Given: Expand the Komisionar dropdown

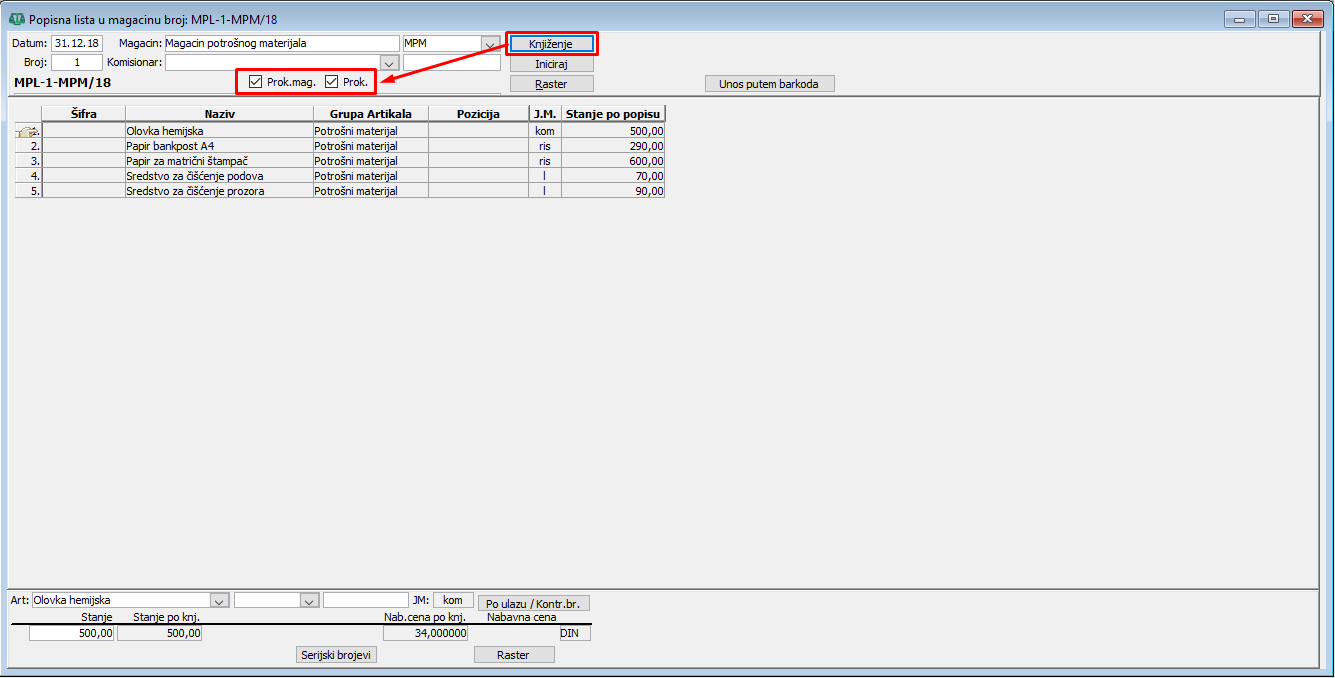Looking at the screenshot, I should [x=390, y=63].
